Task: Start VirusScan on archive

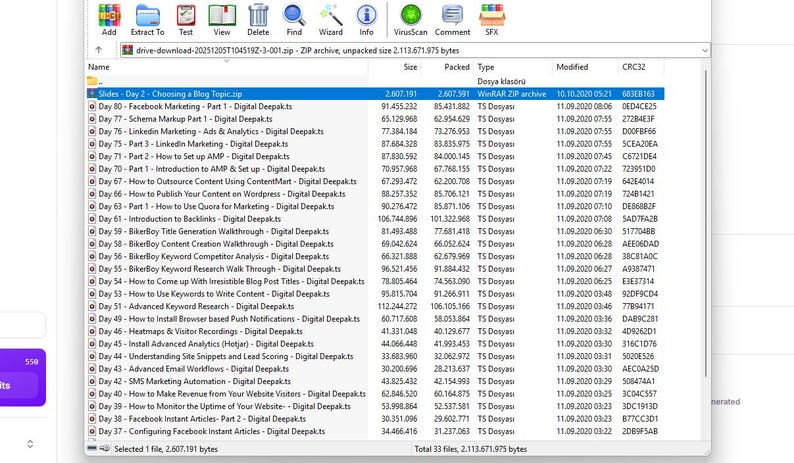Action: click(x=411, y=20)
